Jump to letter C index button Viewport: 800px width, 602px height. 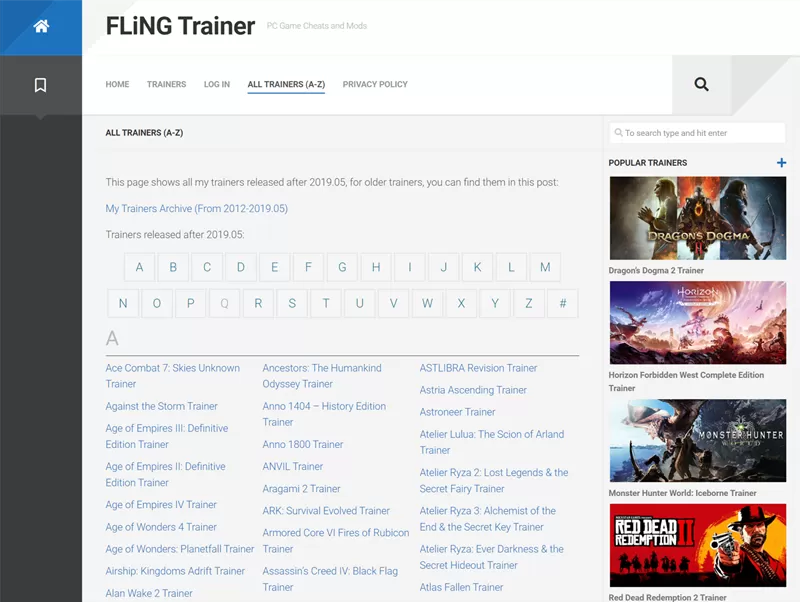[207, 267]
